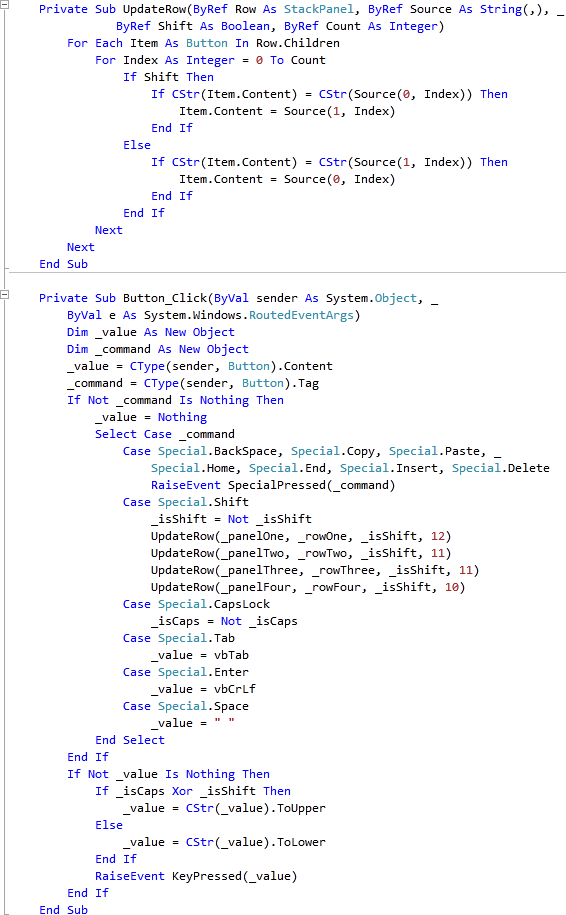Click the 'Case Special.Space' line
566x915 pixels.
pyautogui.click(x=186, y=706)
